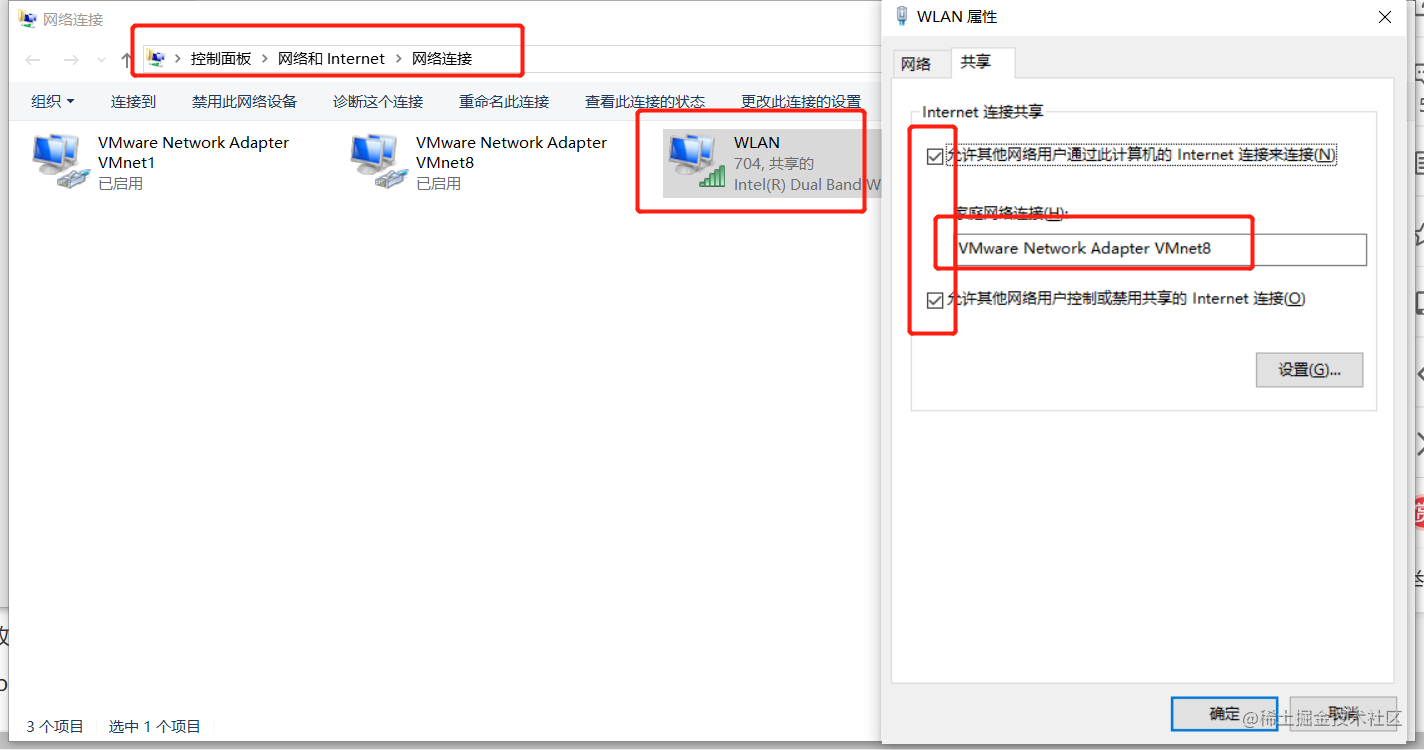The image size is (1424, 750).
Task: Click 网络和 Internet in the breadcrumb path
Action: click(331, 59)
